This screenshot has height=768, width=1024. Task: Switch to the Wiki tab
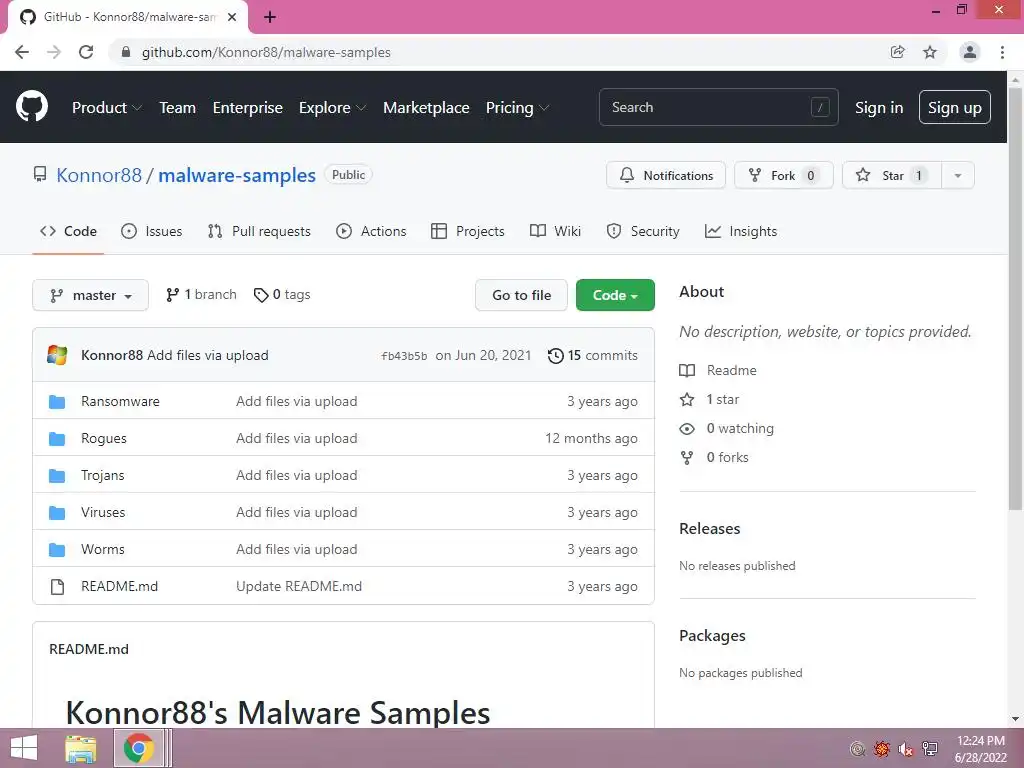click(x=555, y=231)
